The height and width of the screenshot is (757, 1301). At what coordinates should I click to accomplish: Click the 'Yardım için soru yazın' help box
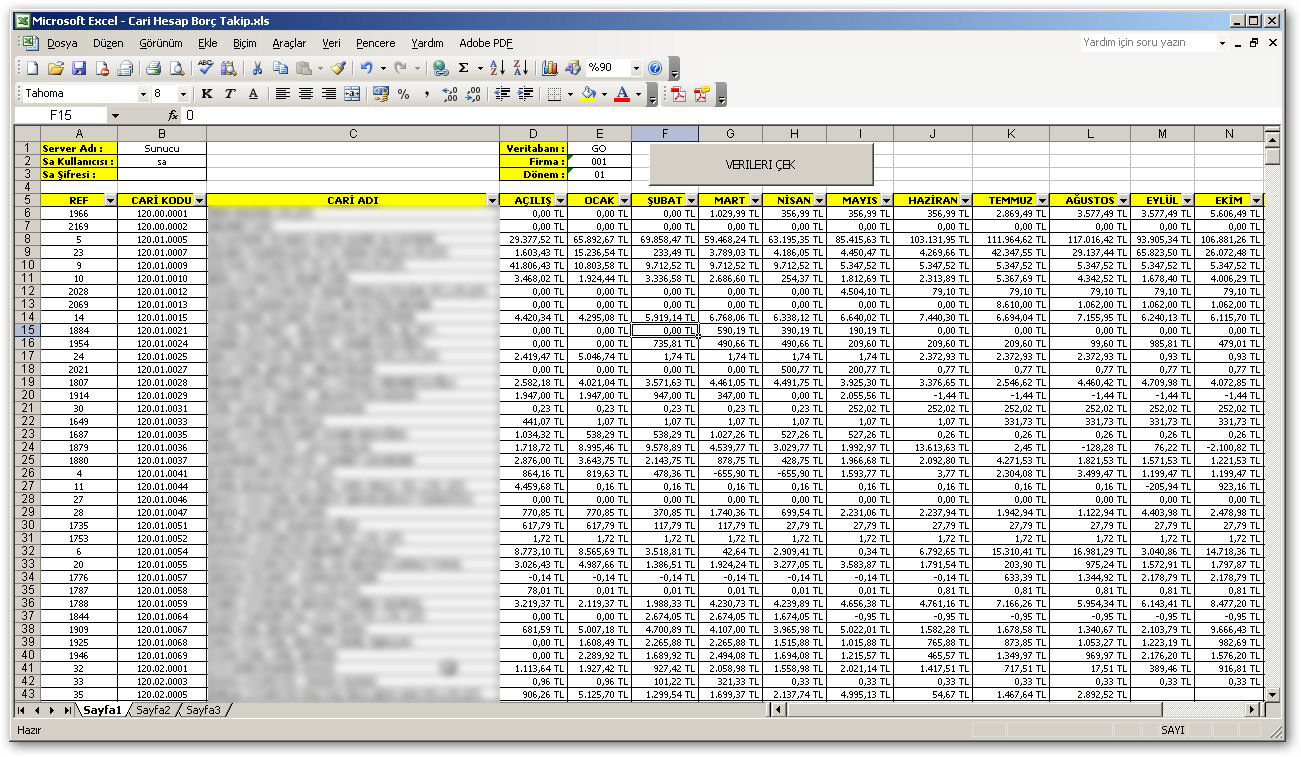pyautogui.click(x=1148, y=43)
